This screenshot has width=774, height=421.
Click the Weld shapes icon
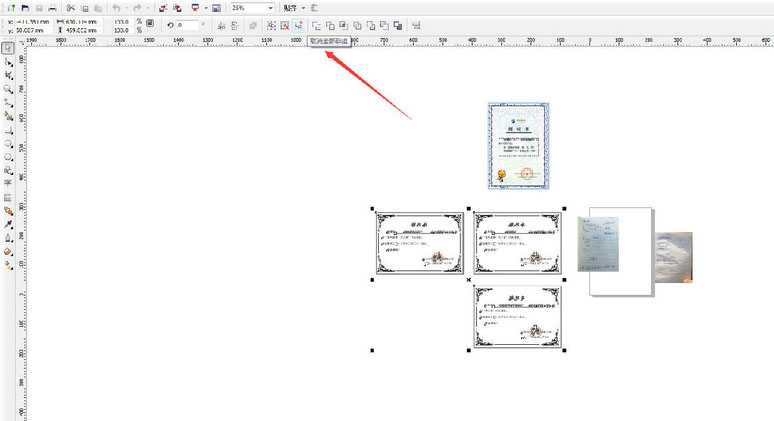click(x=317, y=24)
